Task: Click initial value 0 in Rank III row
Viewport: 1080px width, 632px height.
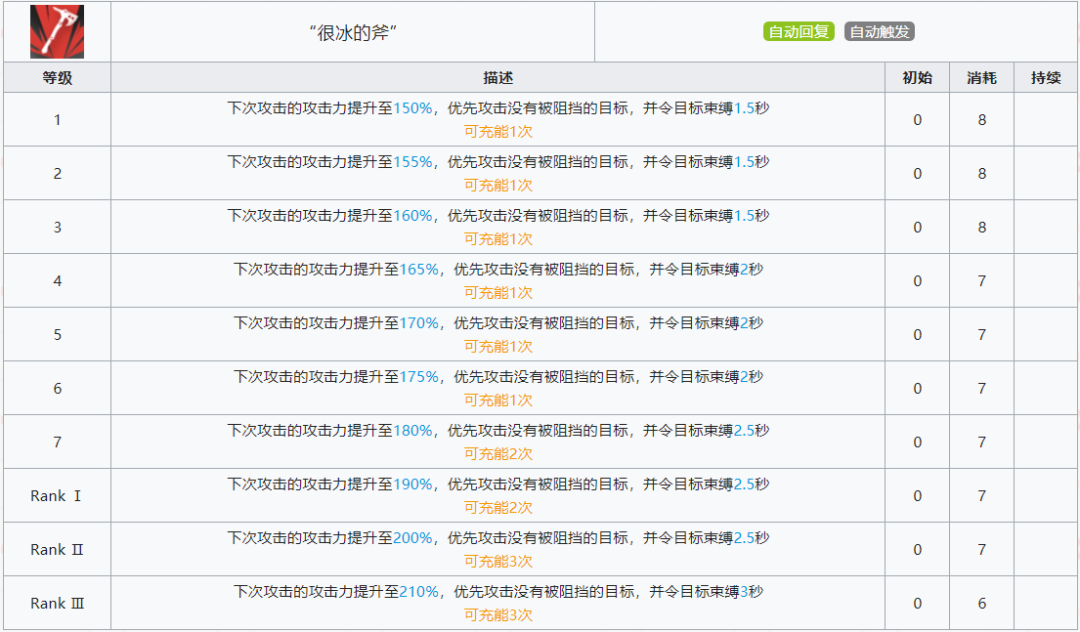Action: click(917, 603)
